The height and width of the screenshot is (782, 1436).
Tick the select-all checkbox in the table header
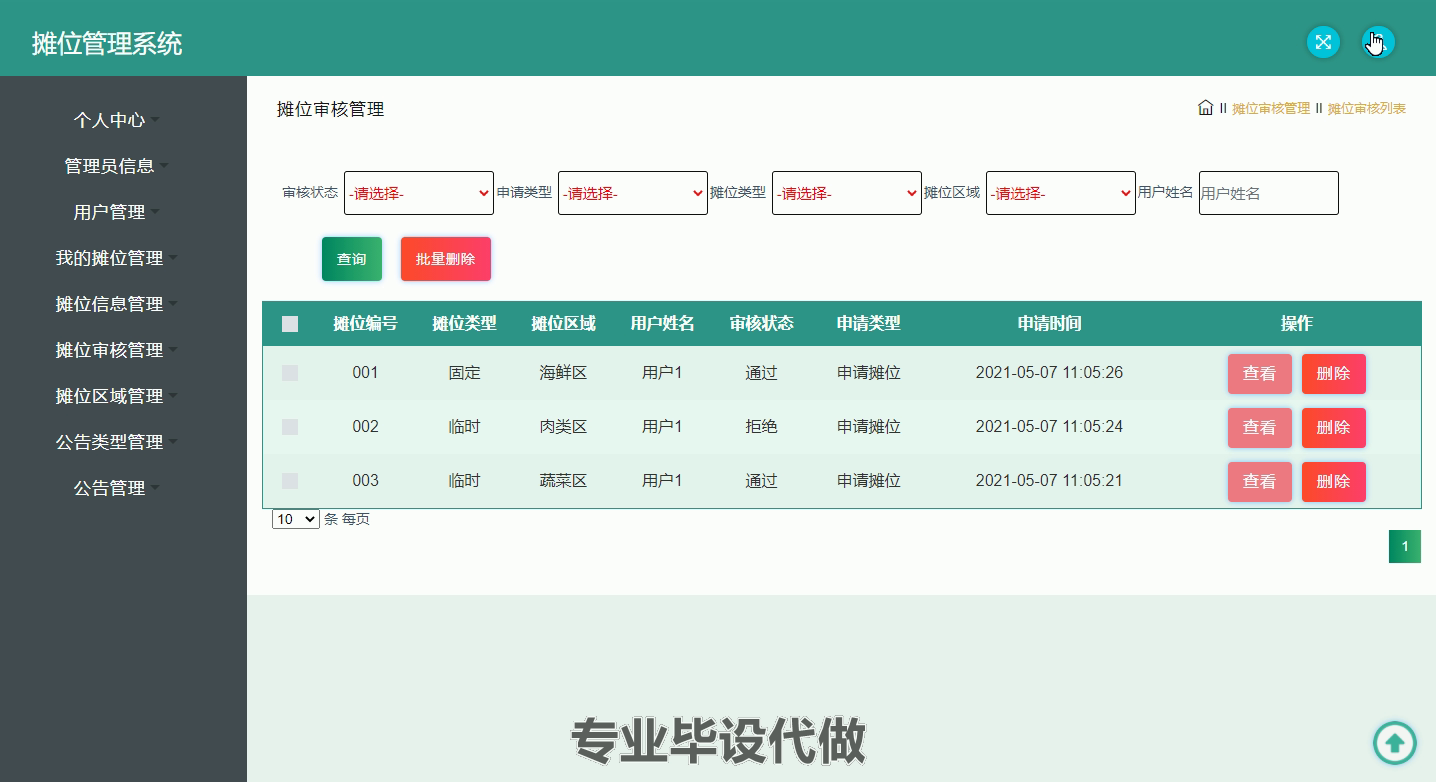[x=290, y=324]
